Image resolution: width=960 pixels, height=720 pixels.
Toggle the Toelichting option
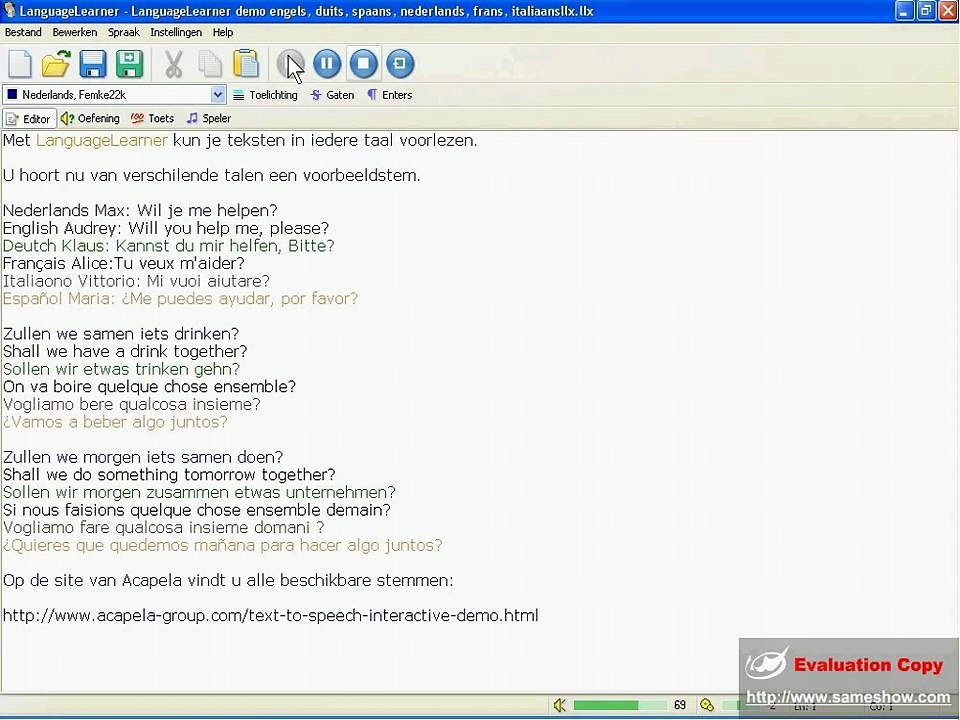[265, 95]
